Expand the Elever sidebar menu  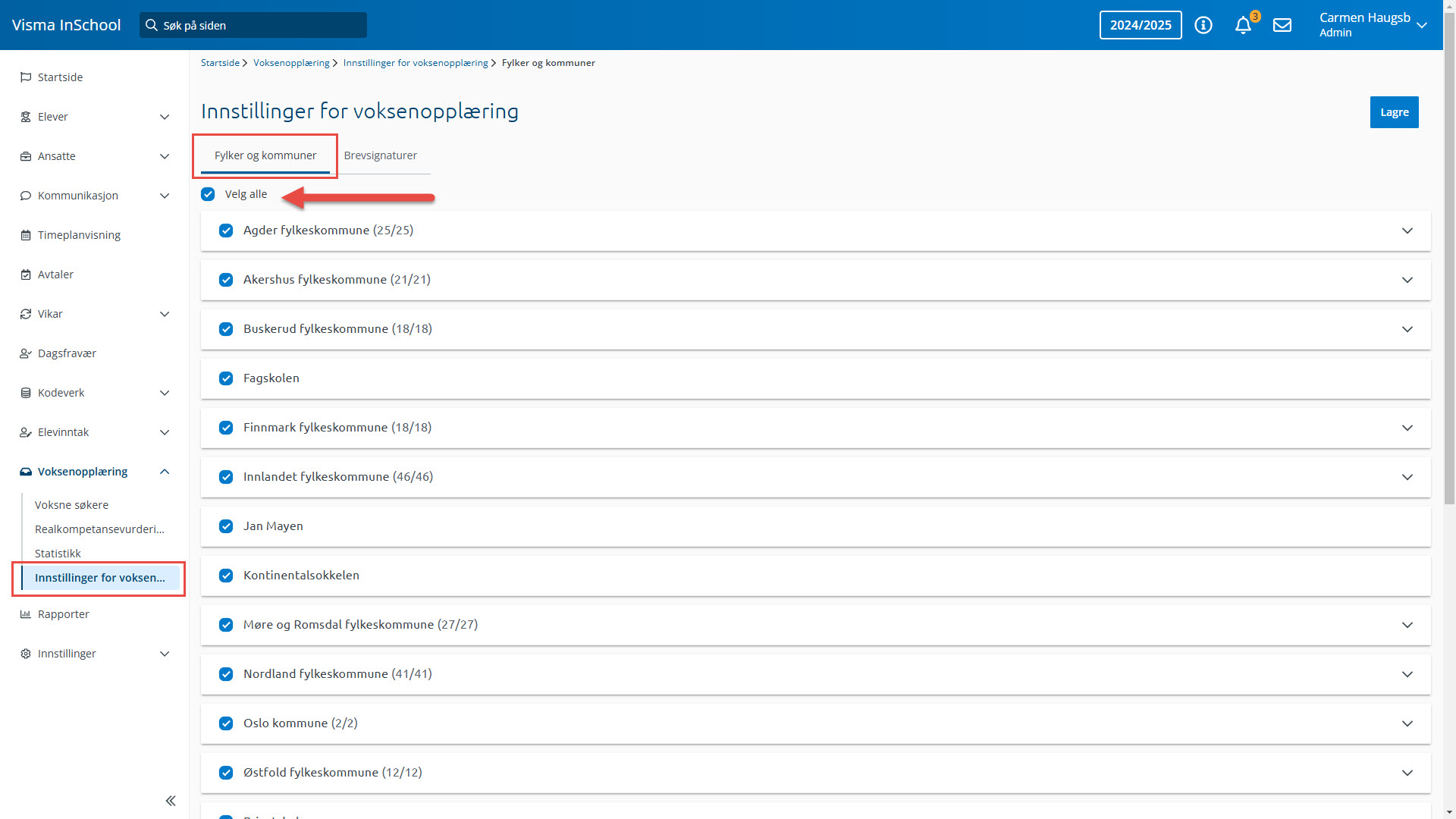tap(165, 117)
